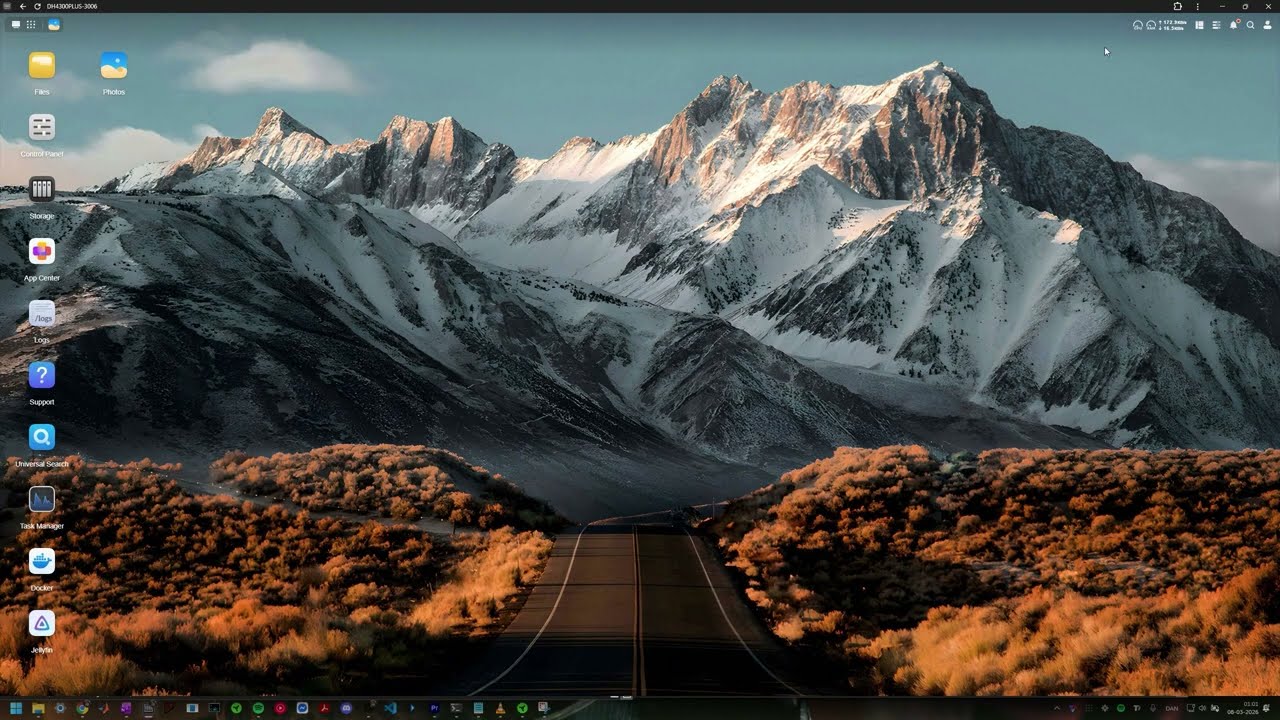Go back using browser back arrow
Screen dimensions: 1280x720
coord(23,6)
